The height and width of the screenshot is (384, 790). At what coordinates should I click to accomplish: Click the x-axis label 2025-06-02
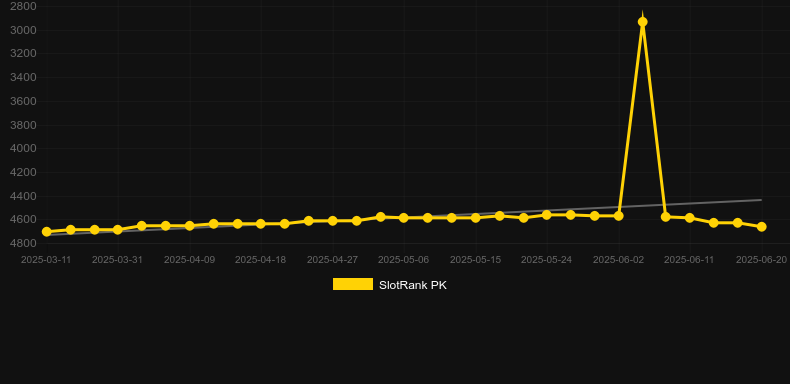[619, 260]
